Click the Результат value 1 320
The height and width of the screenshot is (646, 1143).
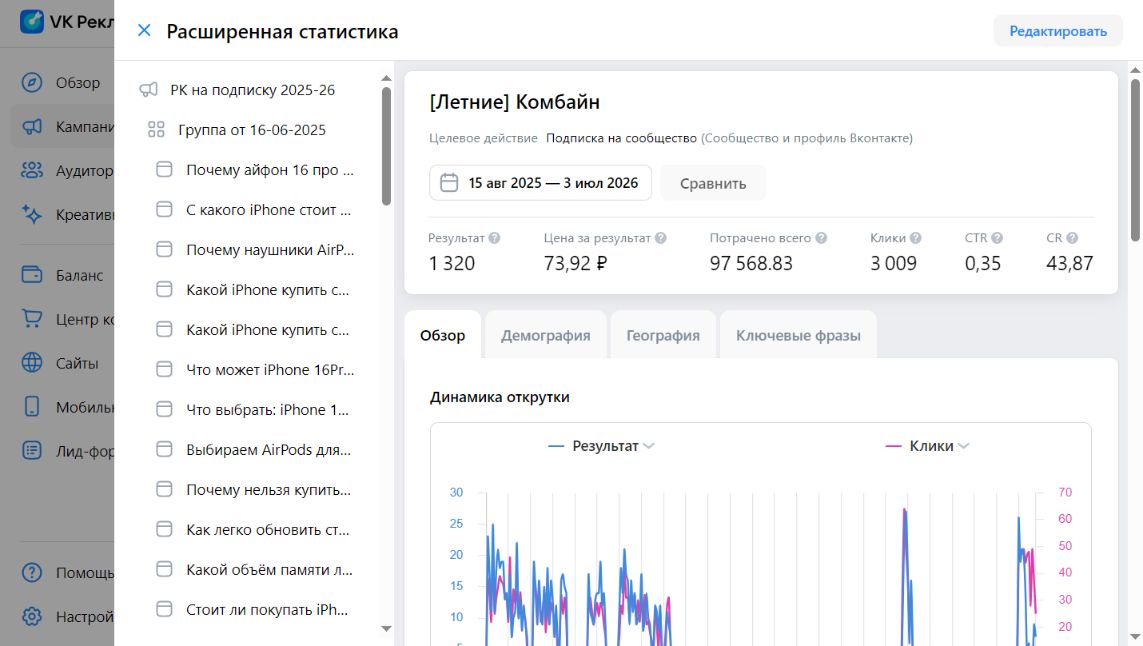451,263
